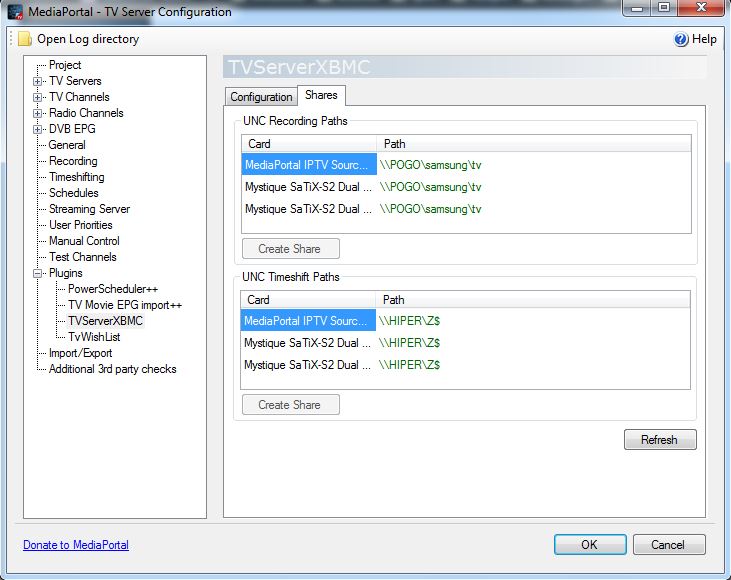Open Import/Export item
The width and height of the screenshot is (731, 580).
pos(81,353)
